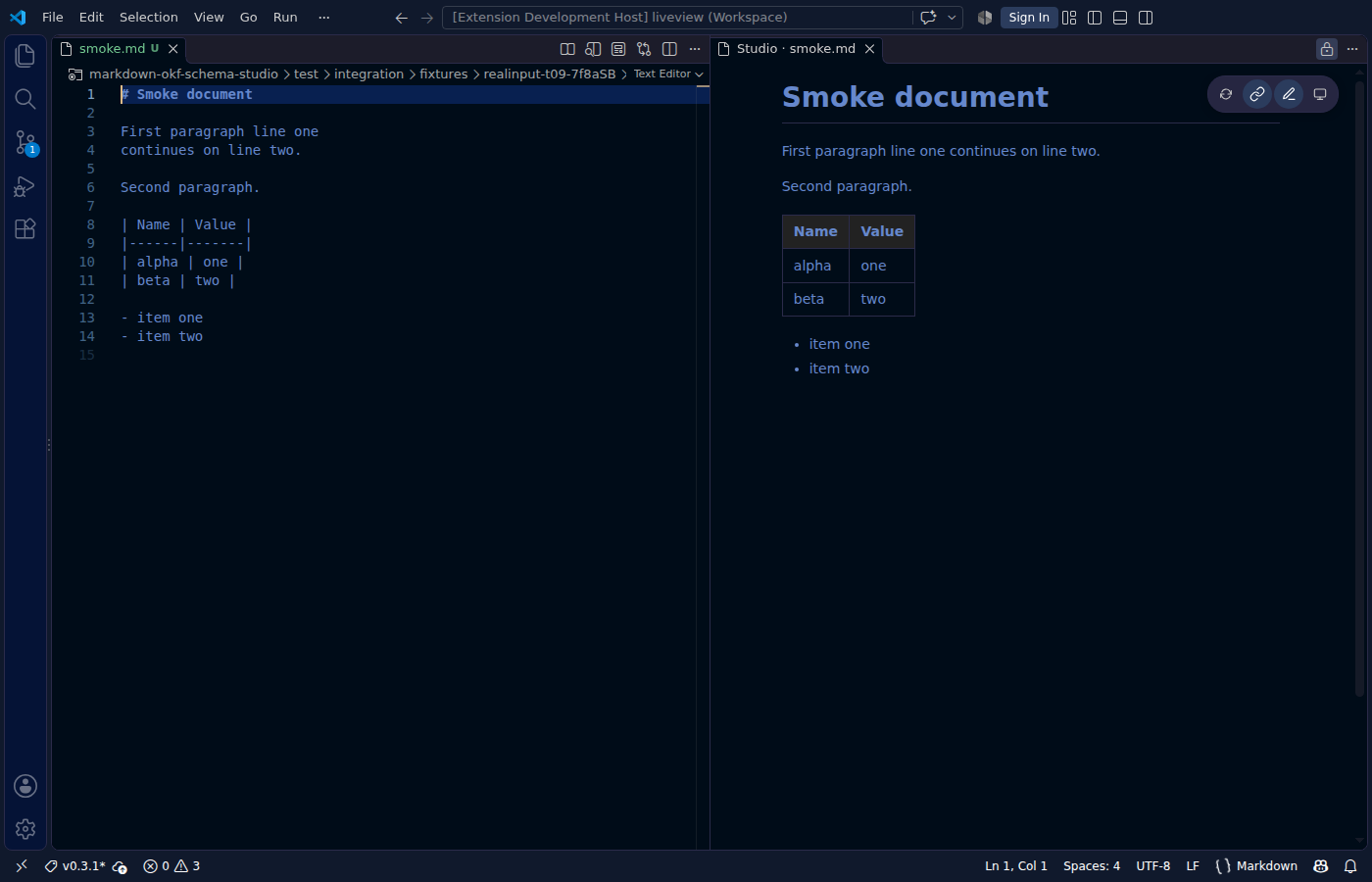Open the more actions menu of the smoke.md editor
This screenshot has width=1372, height=882.
point(695,49)
